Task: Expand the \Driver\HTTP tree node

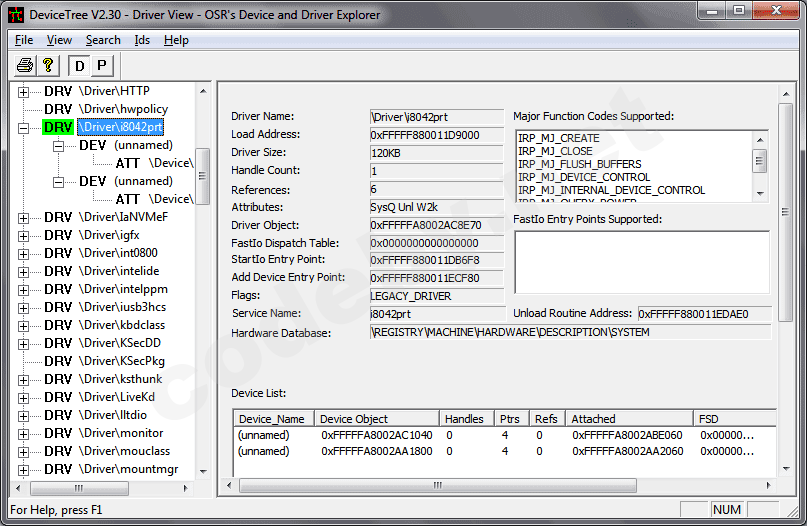Action: tap(23, 91)
